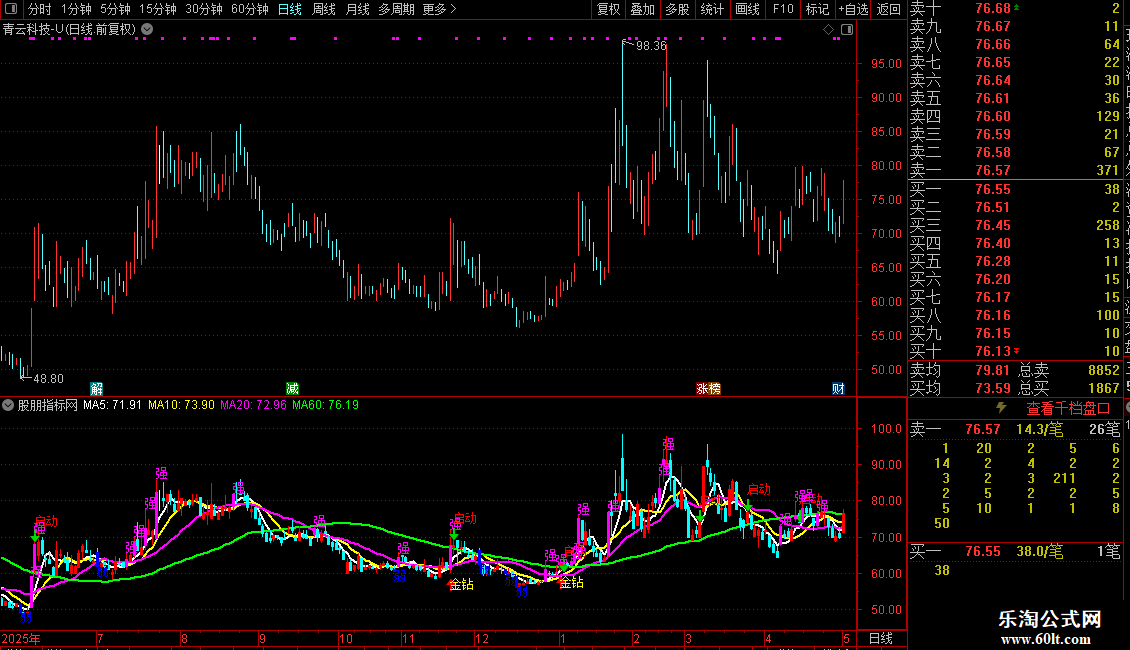Click the 98.36 high price label
The image size is (1130, 650).
coord(651,46)
